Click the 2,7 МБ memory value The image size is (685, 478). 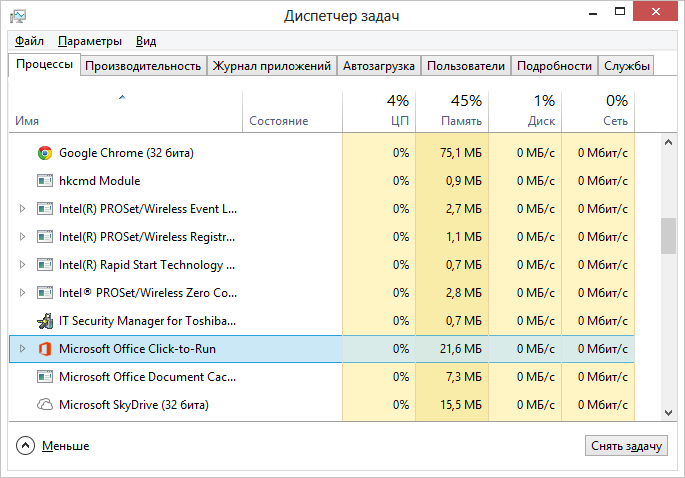[464, 209]
